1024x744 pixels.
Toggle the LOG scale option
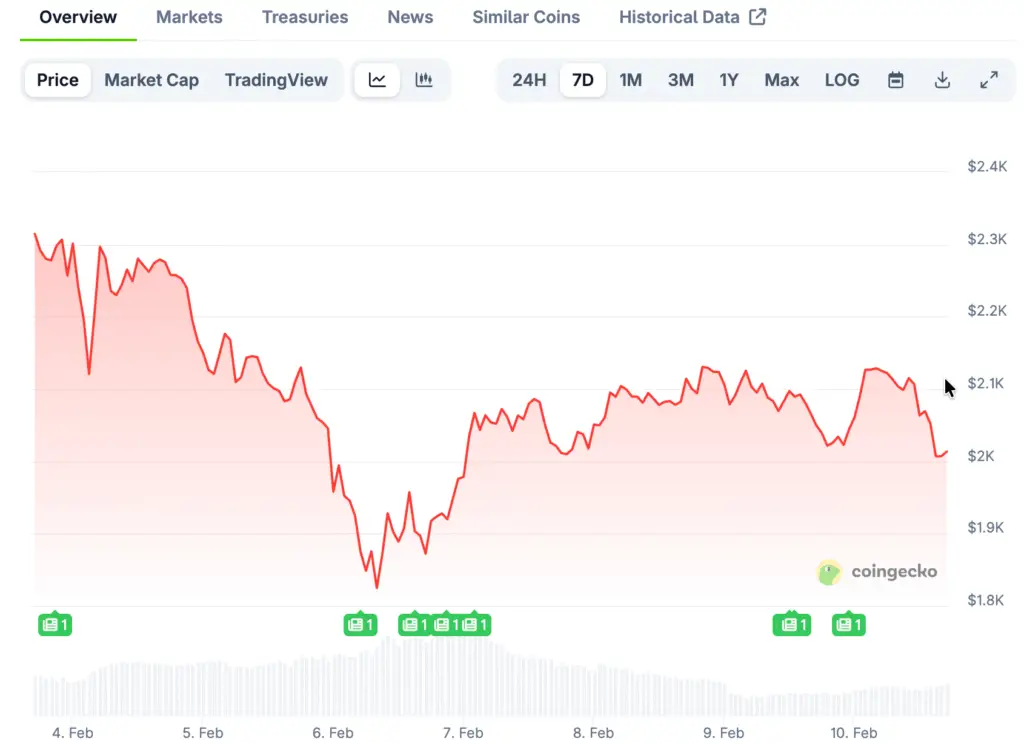click(x=842, y=80)
